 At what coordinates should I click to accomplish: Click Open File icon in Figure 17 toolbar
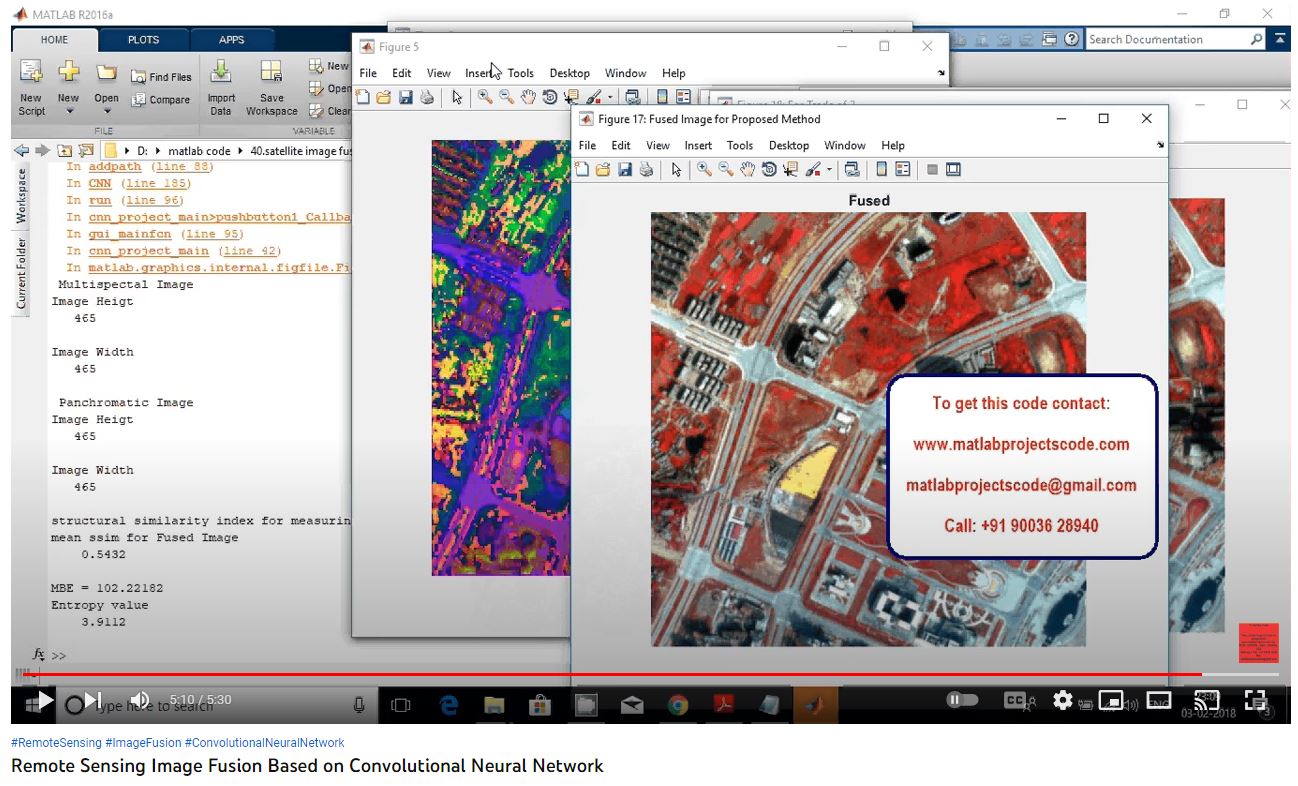click(x=603, y=170)
